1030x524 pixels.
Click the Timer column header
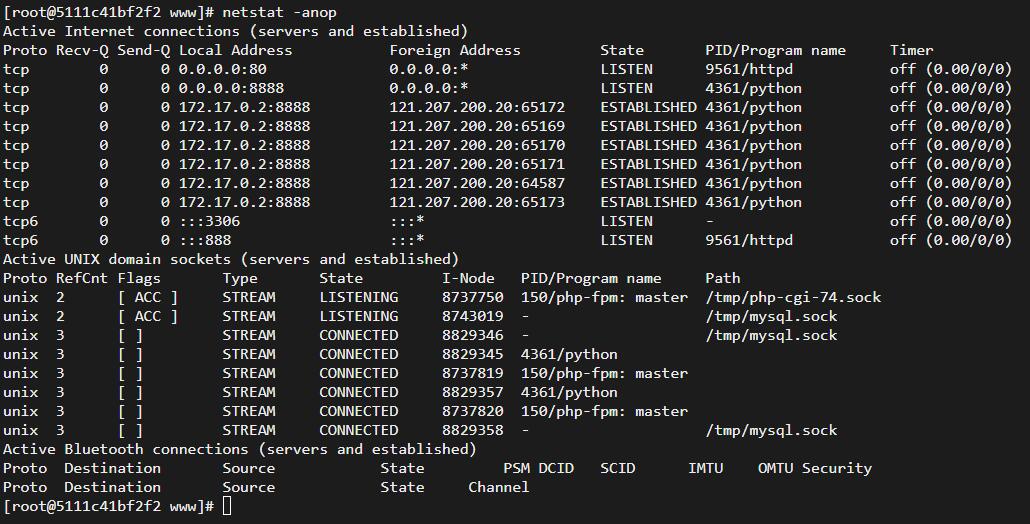pyautogui.click(x=911, y=50)
